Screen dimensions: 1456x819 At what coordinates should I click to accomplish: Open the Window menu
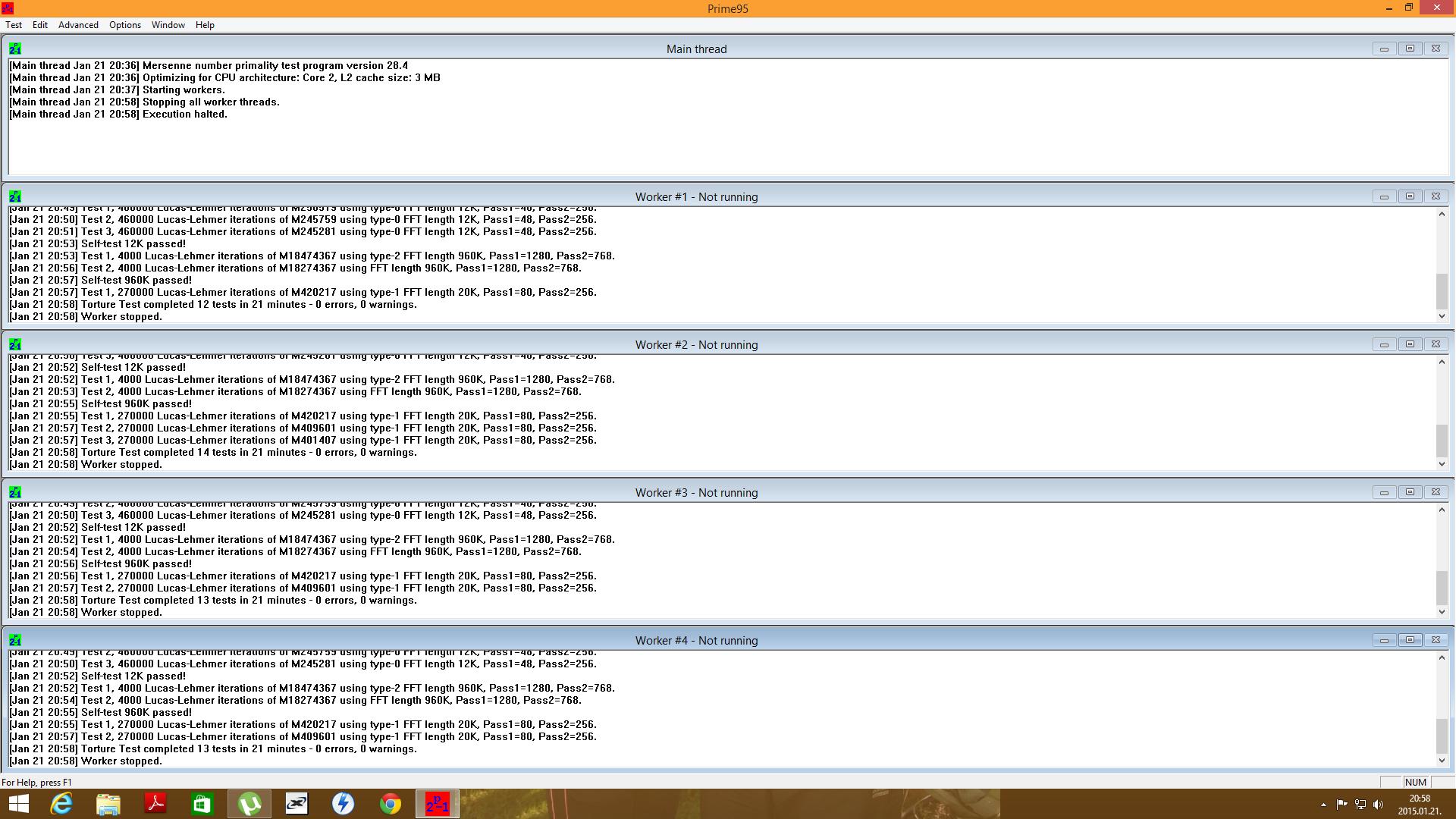point(168,25)
